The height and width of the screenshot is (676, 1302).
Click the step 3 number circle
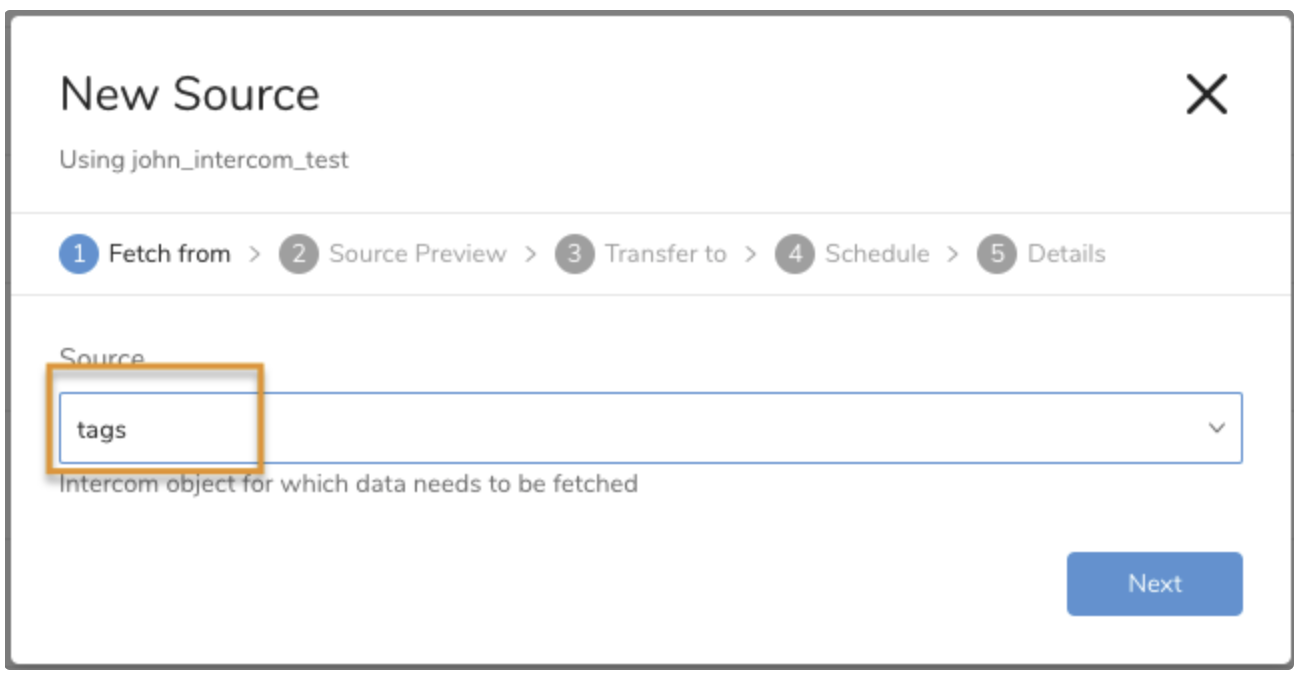574,254
